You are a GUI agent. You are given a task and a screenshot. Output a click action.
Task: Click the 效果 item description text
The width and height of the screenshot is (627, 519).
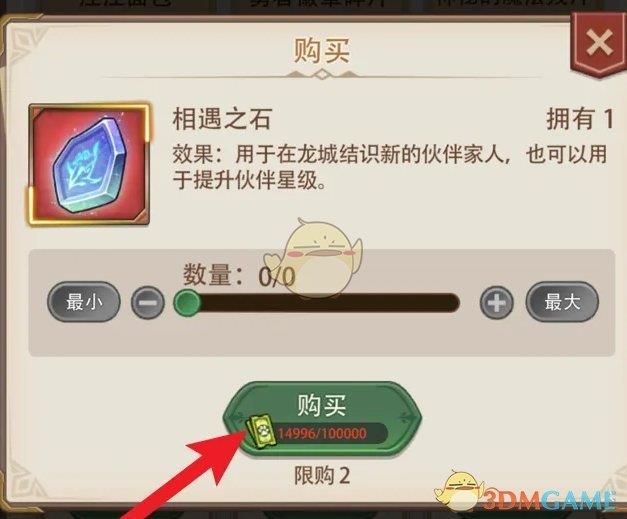pos(390,167)
